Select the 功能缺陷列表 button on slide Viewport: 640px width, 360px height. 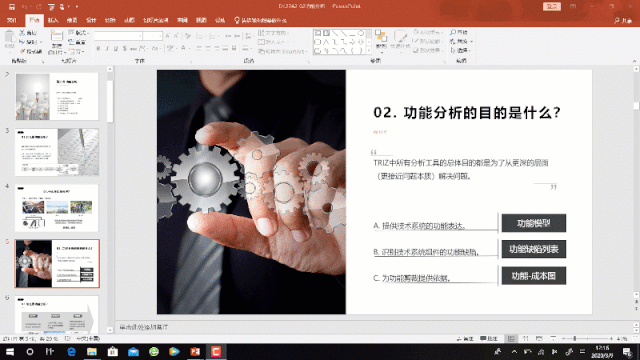[x=533, y=249]
